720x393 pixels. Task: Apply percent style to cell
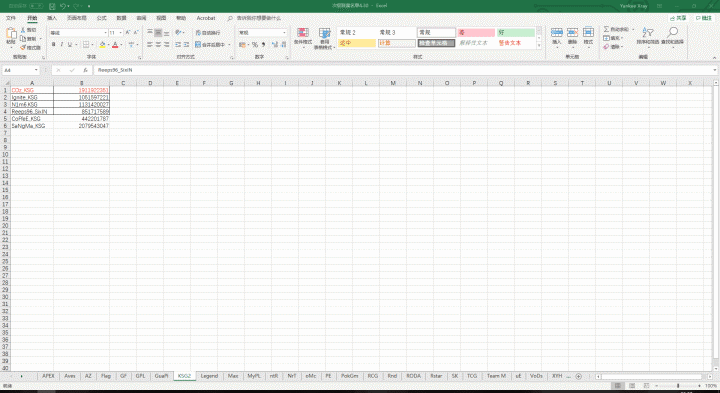(255, 45)
